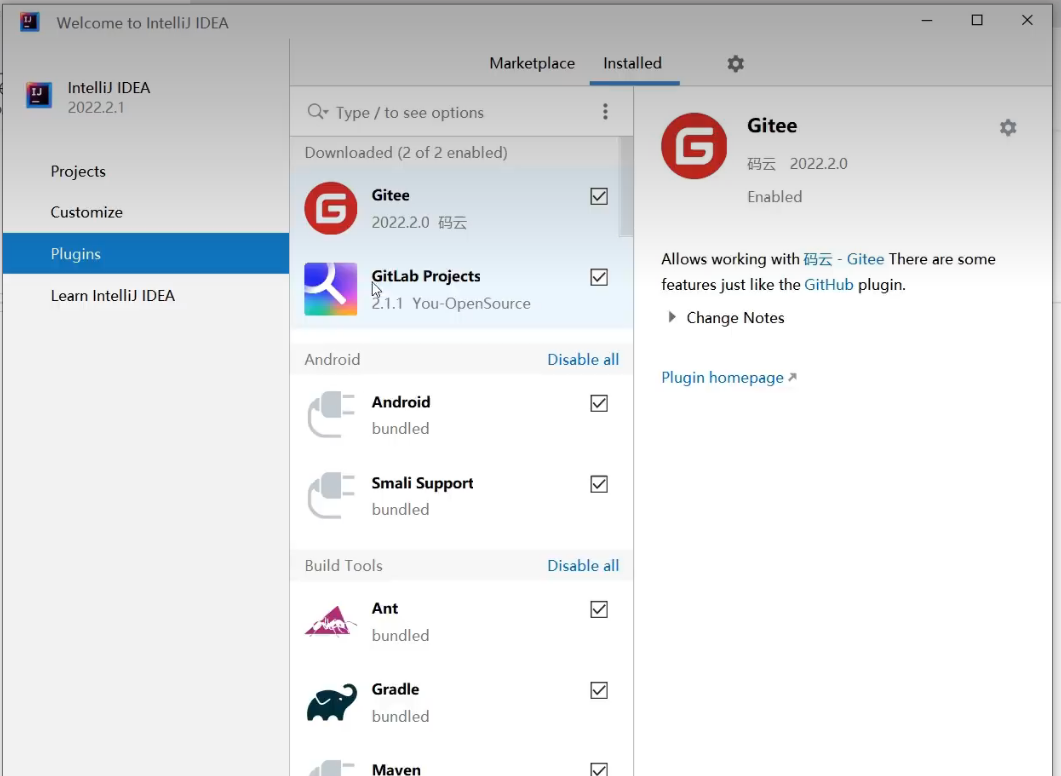
Task: Expand the Change Notes section
Action: 672,317
